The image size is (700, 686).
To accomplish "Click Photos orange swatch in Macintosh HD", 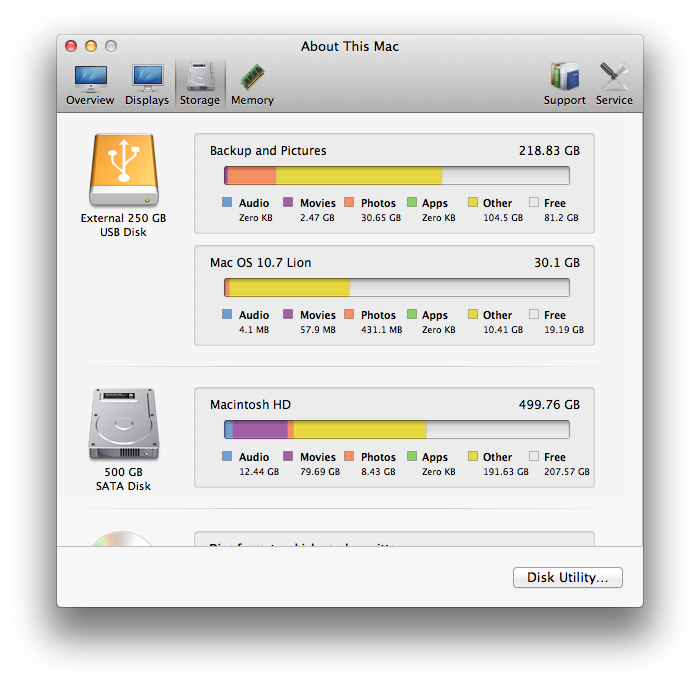I will pyautogui.click(x=349, y=456).
